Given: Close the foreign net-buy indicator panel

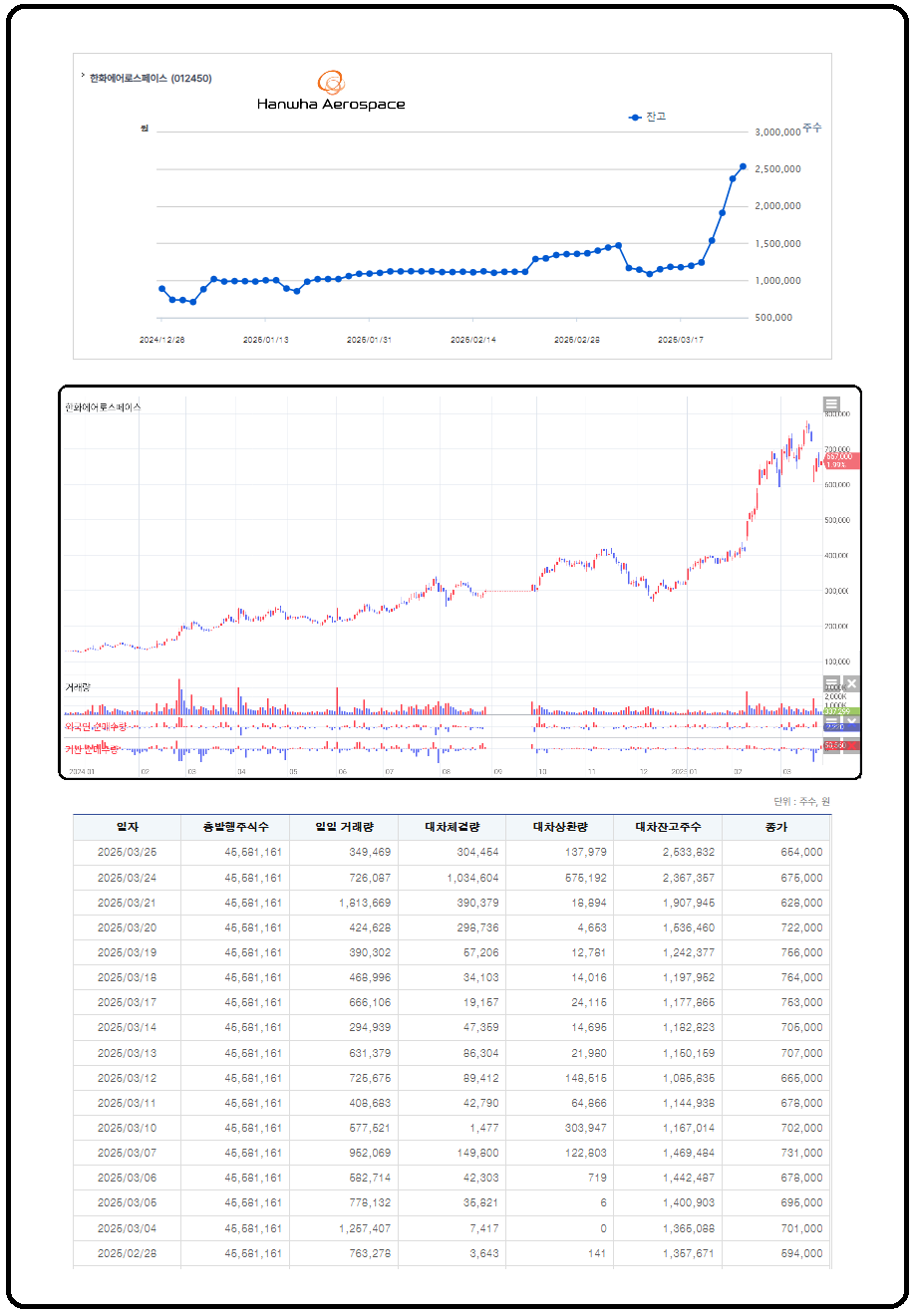Looking at the screenshot, I should pyautogui.click(x=851, y=720).
